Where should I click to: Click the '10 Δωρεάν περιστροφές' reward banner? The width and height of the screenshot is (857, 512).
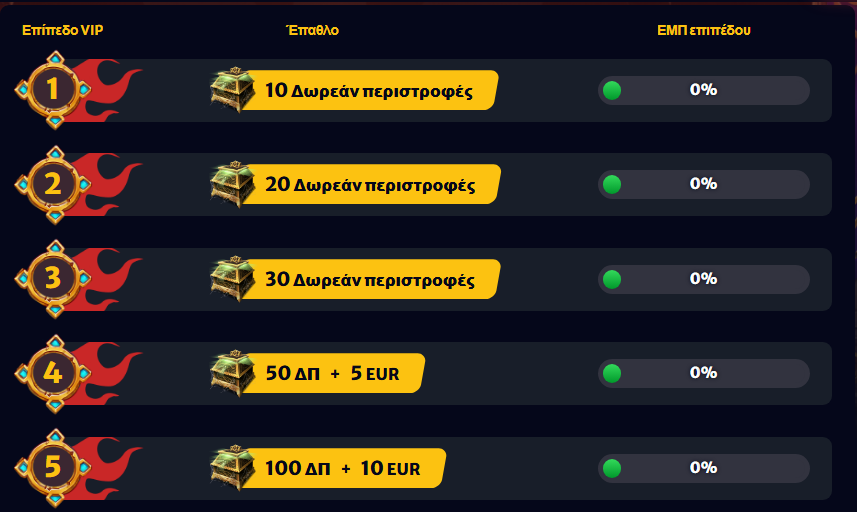point(368,90)
